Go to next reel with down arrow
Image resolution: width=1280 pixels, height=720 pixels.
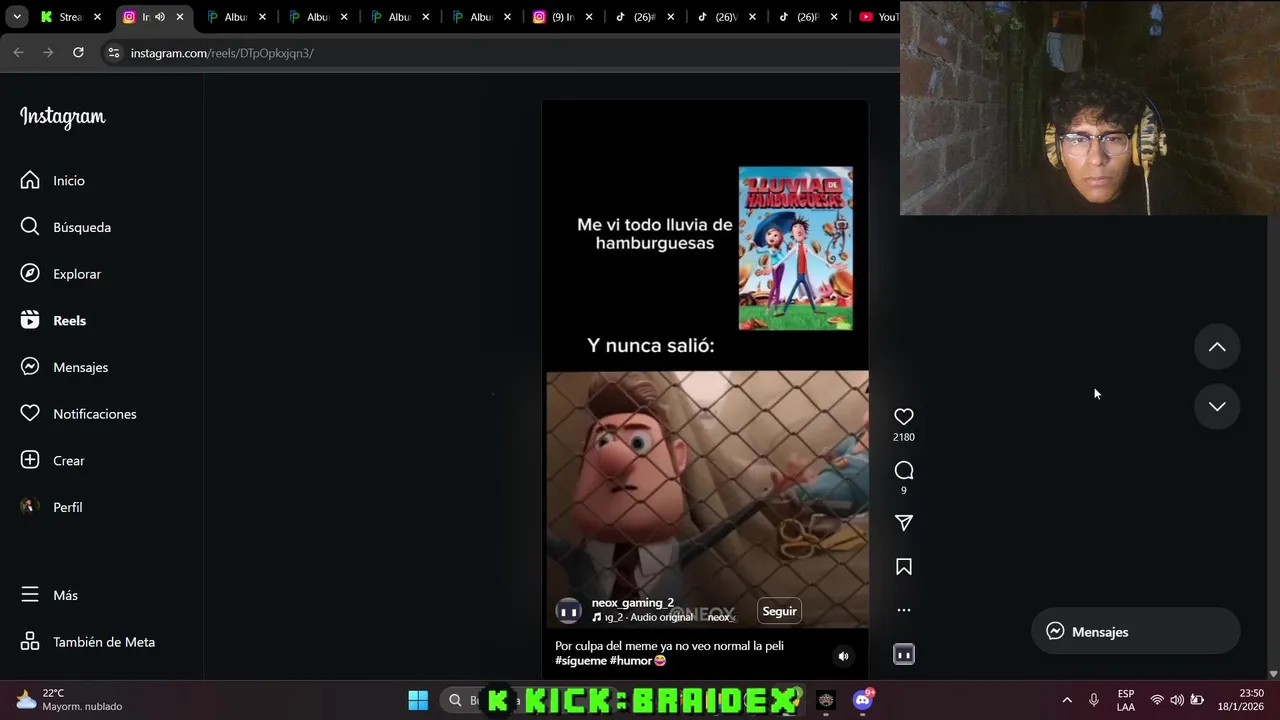(x=1217, y=406)
